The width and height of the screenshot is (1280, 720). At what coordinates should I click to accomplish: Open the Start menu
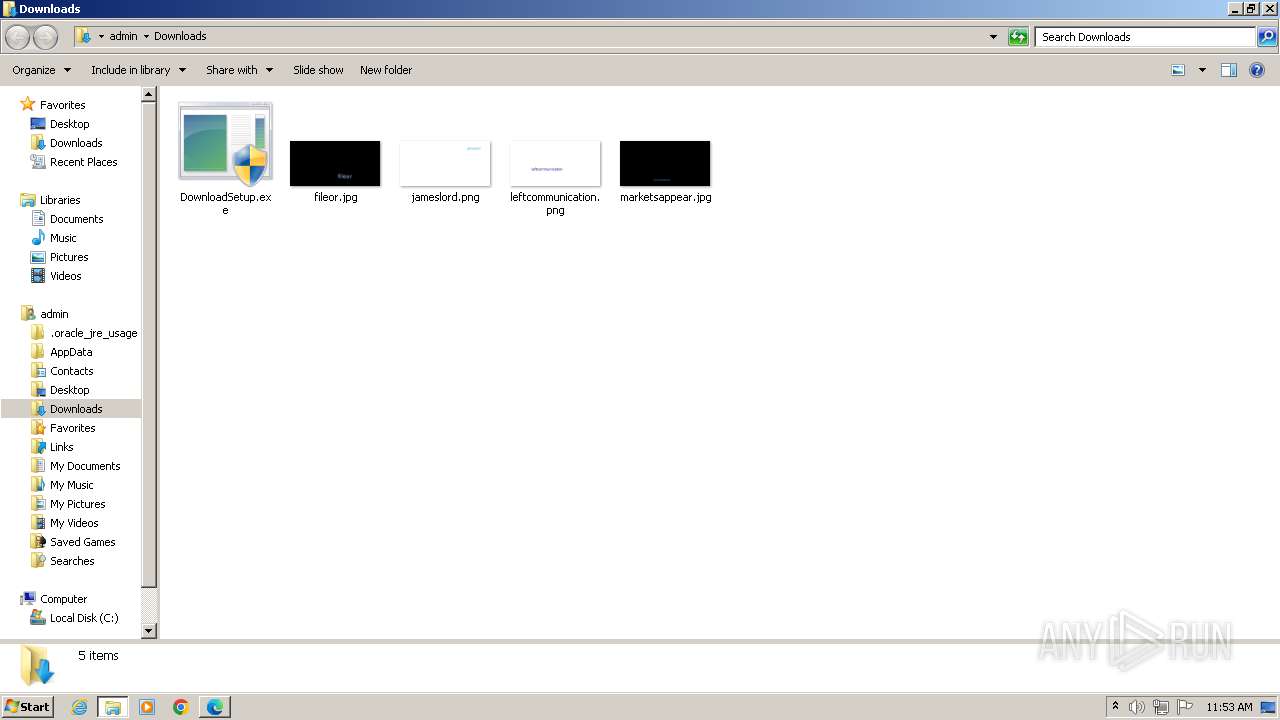point(27,707)
